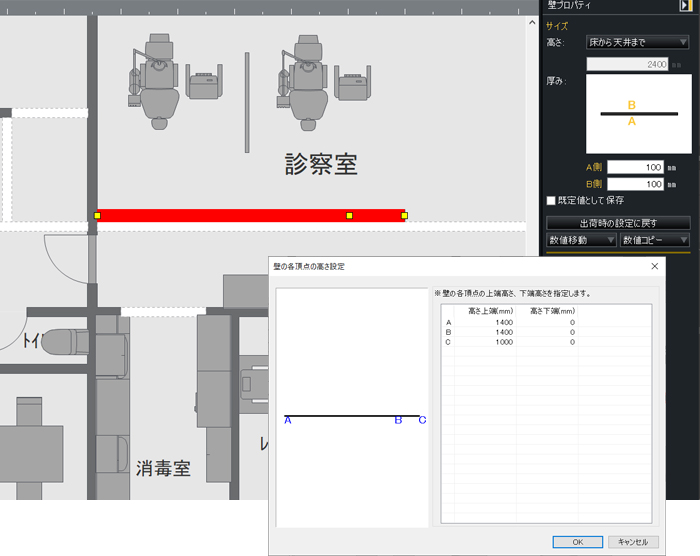This screenshot has width=700, height=556.
Task: Enable 既定値として保存 checkbox
Action: click(552, 200)
